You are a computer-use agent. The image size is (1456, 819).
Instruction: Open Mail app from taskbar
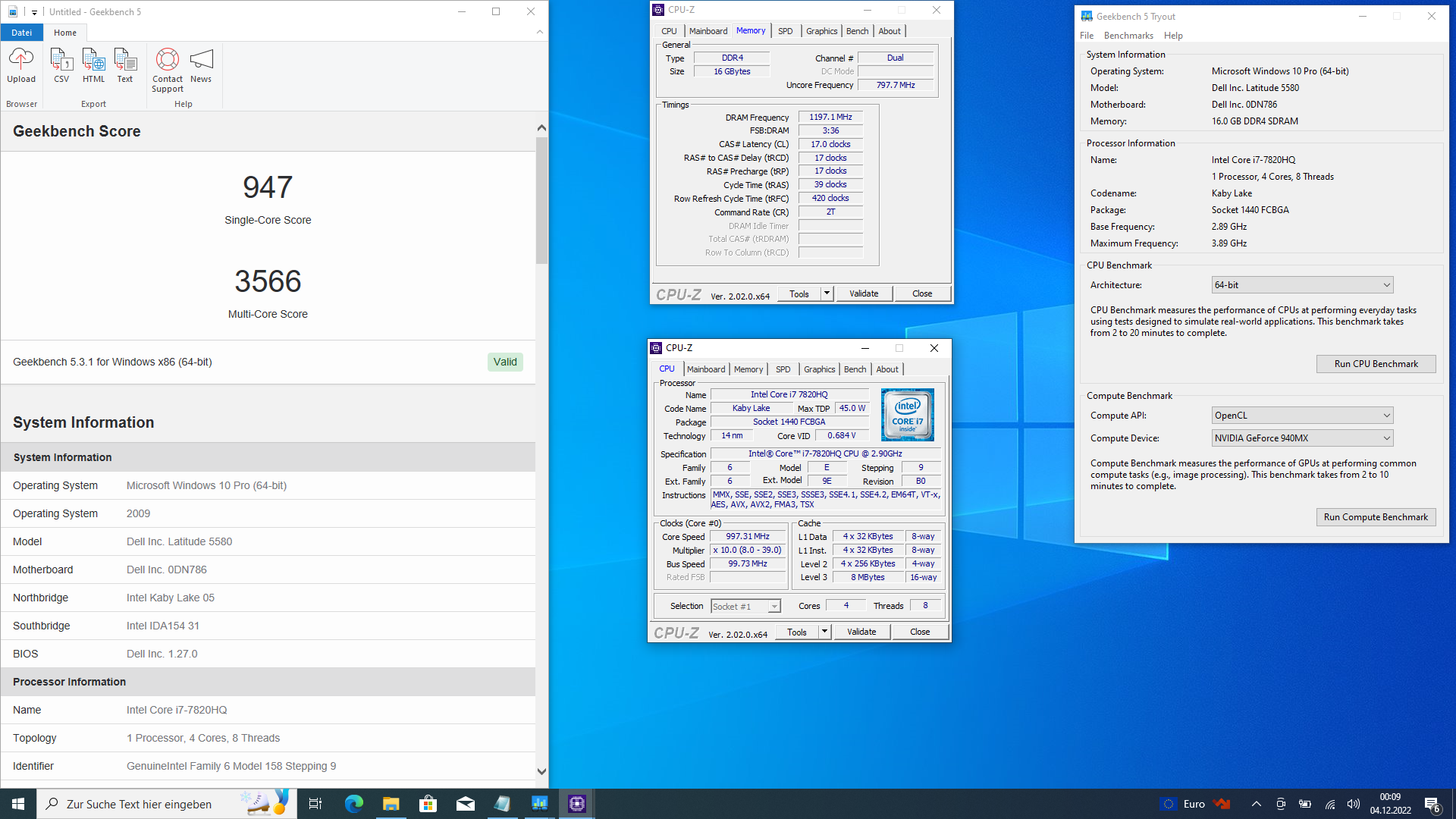click(x=465, y=804)
